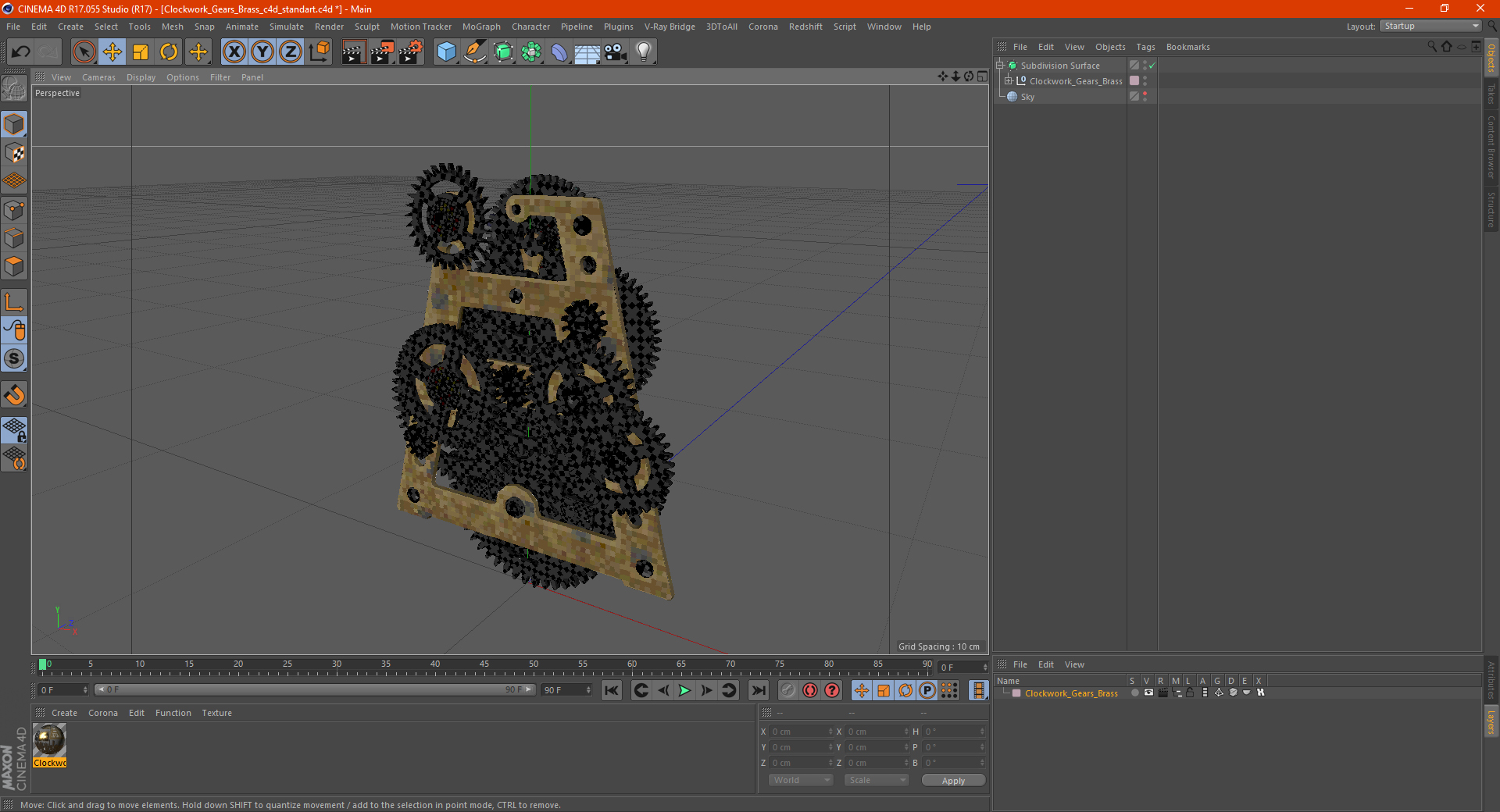Switch to Texture mode

point(14,153)
